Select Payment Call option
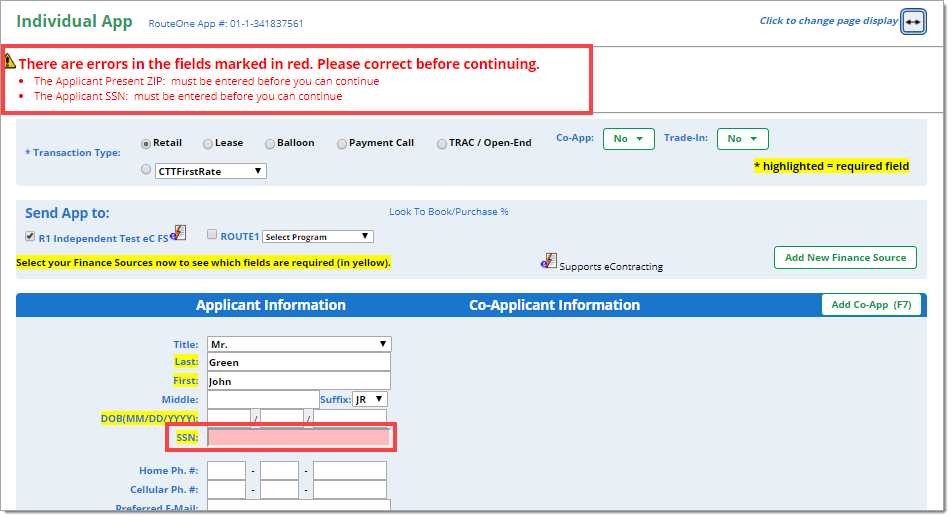951x518 pixels. 342,144
